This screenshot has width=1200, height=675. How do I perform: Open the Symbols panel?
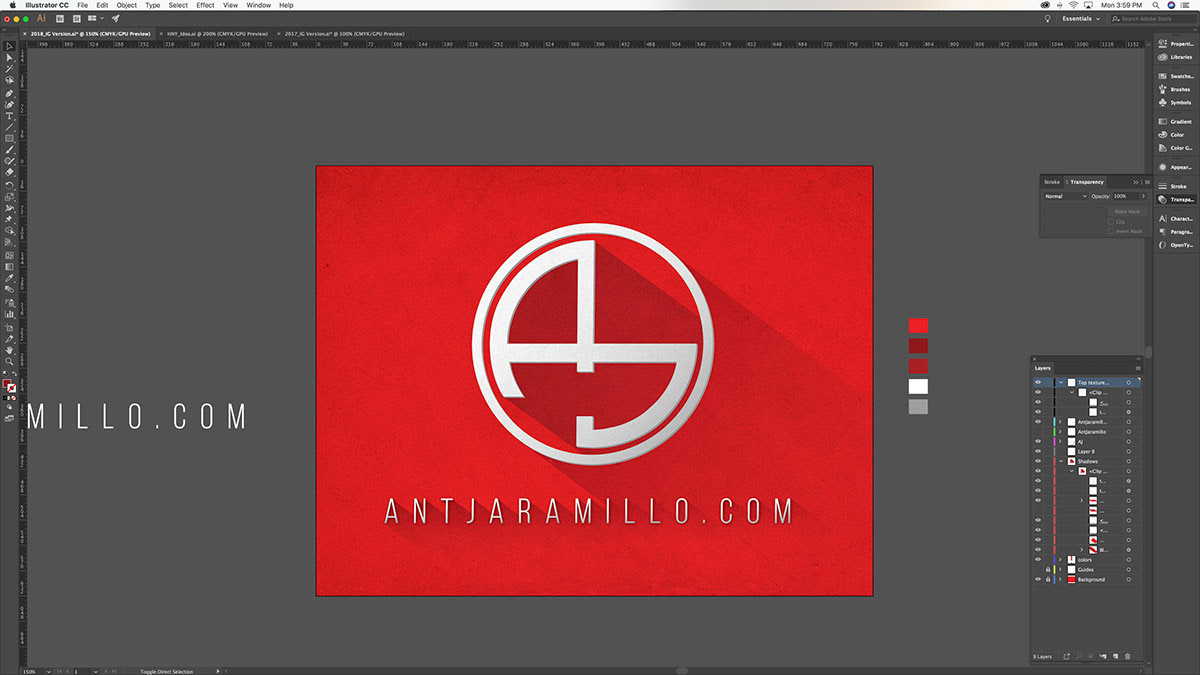pos(1174,102)
